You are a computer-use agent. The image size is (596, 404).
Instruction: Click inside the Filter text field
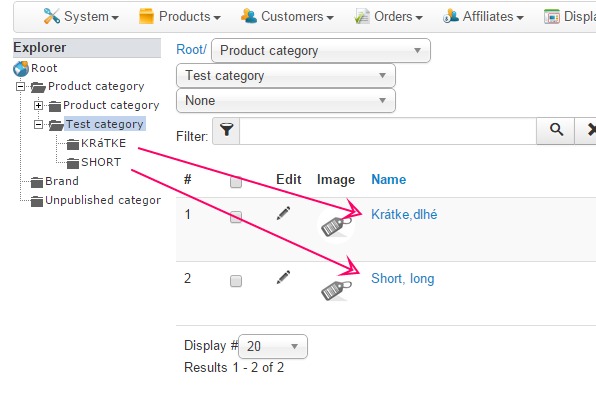tap(388, 131)
